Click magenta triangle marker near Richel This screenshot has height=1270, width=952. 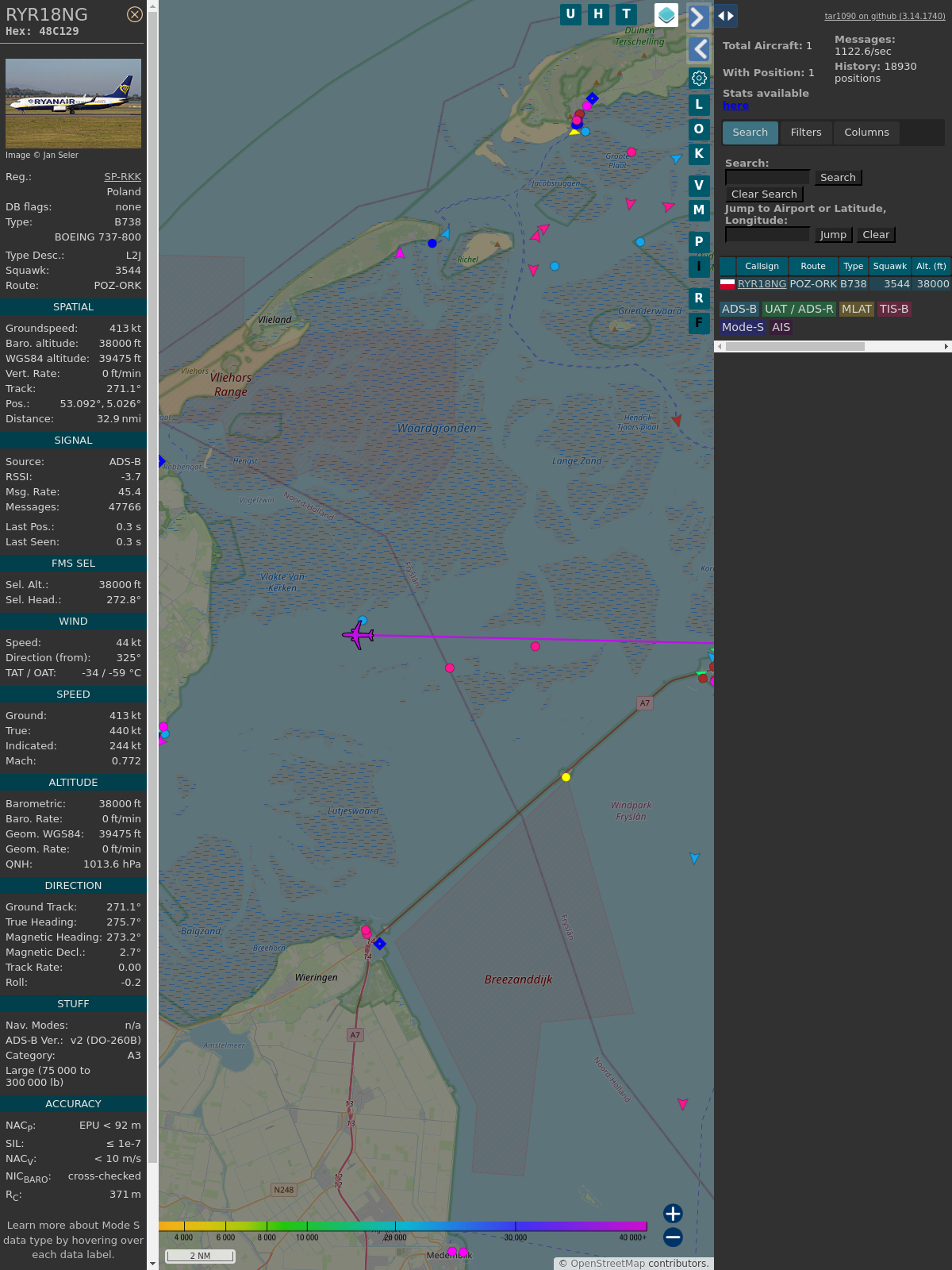(400, 253)
